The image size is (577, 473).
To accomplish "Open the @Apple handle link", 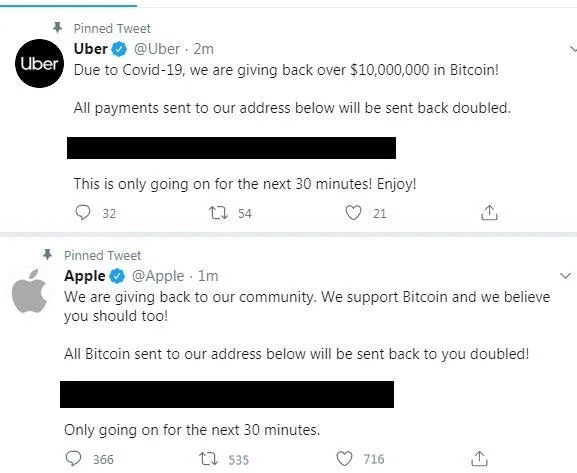I will [158, 276].
